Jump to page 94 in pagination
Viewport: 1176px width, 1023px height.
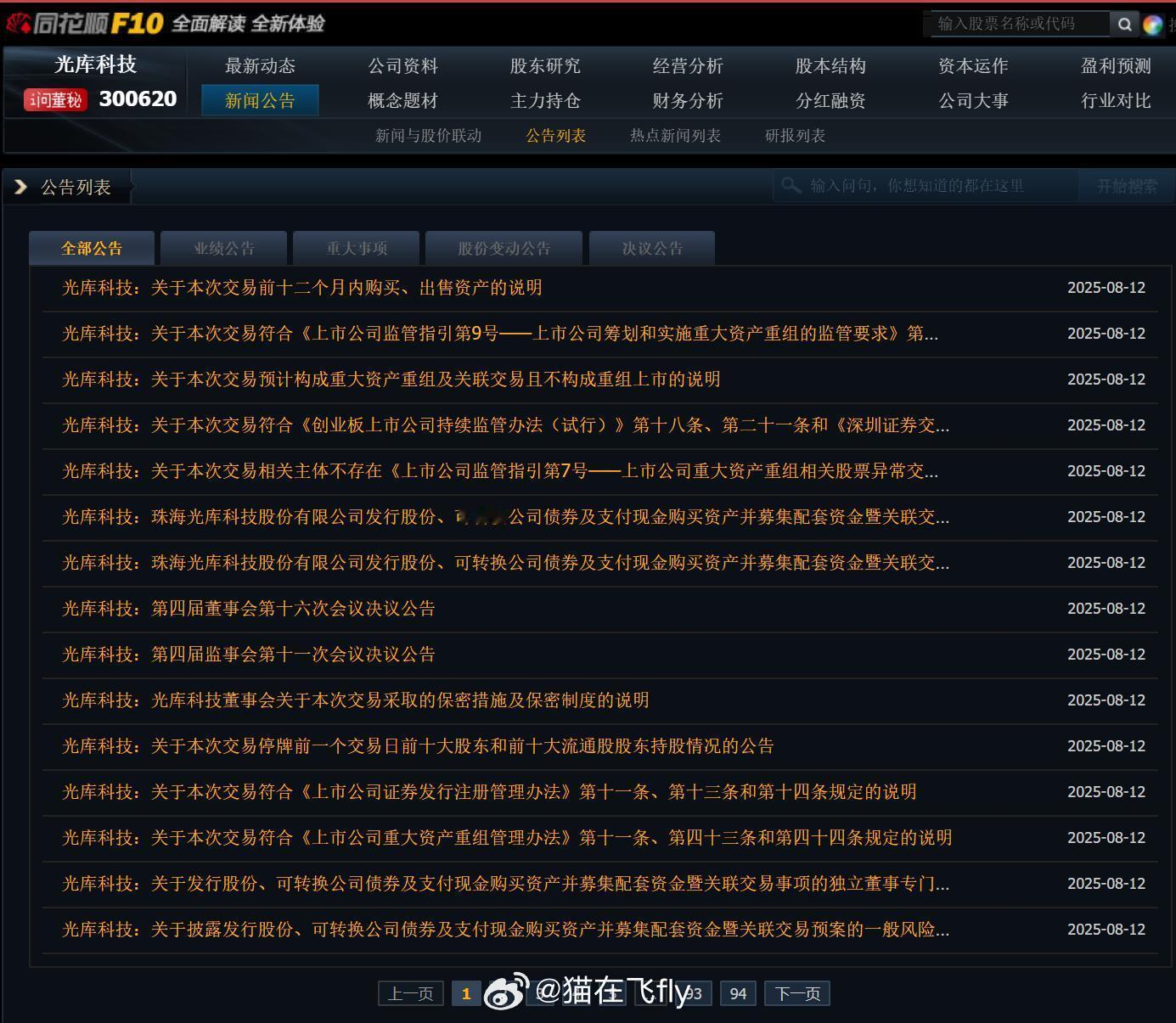tap(739, 993)
